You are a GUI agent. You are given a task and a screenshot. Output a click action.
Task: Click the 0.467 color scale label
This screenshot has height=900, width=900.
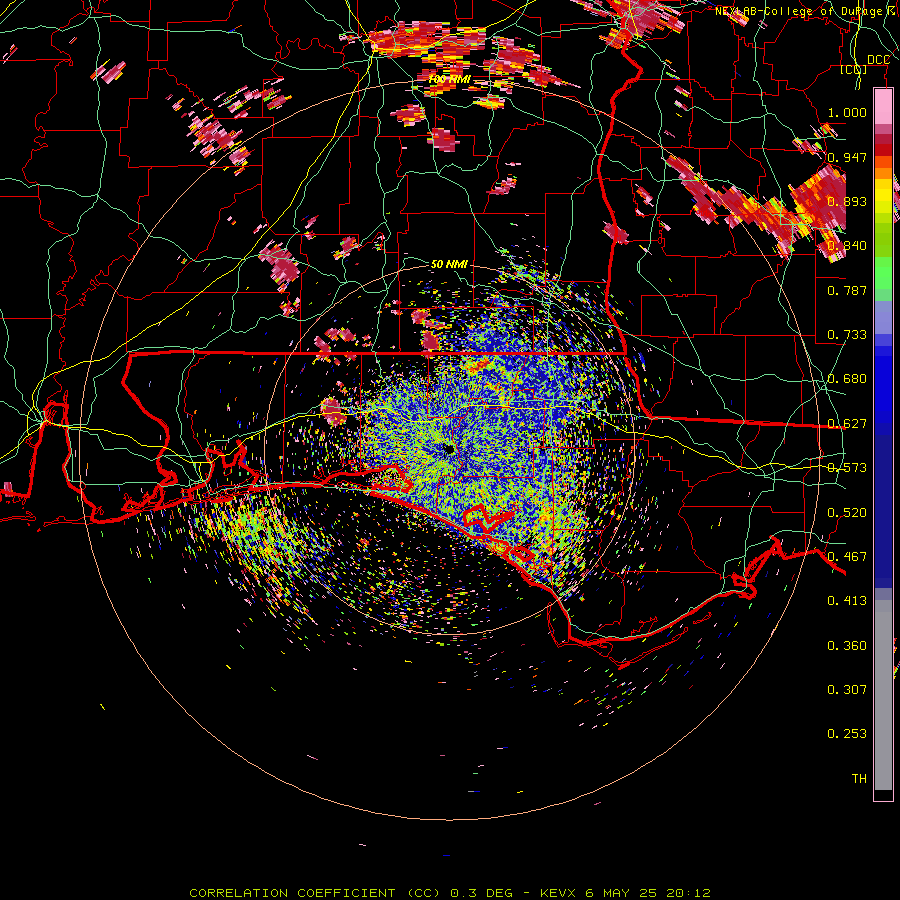click(x=847, y=557)
